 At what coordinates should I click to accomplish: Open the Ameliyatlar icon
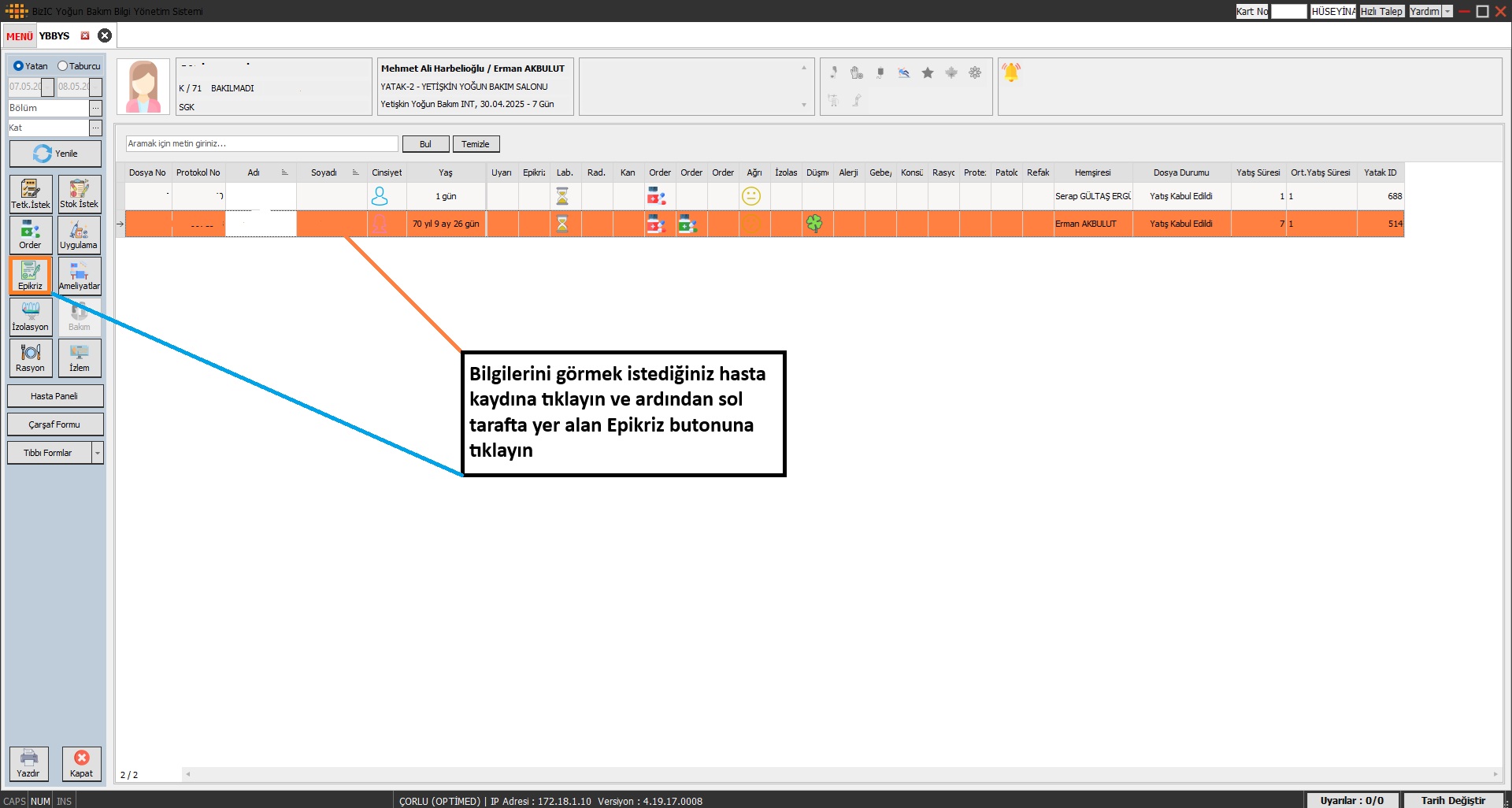click(79, 276)
